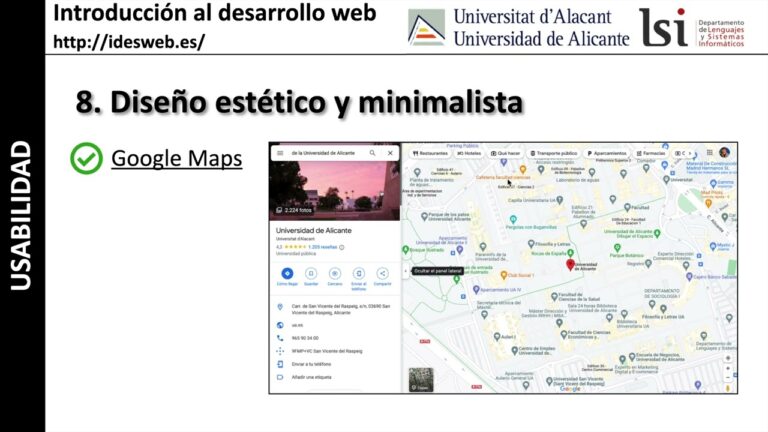Click the Universidad de Alicante place title
This screenshot has height=432, width=768.
pos(313,230)
